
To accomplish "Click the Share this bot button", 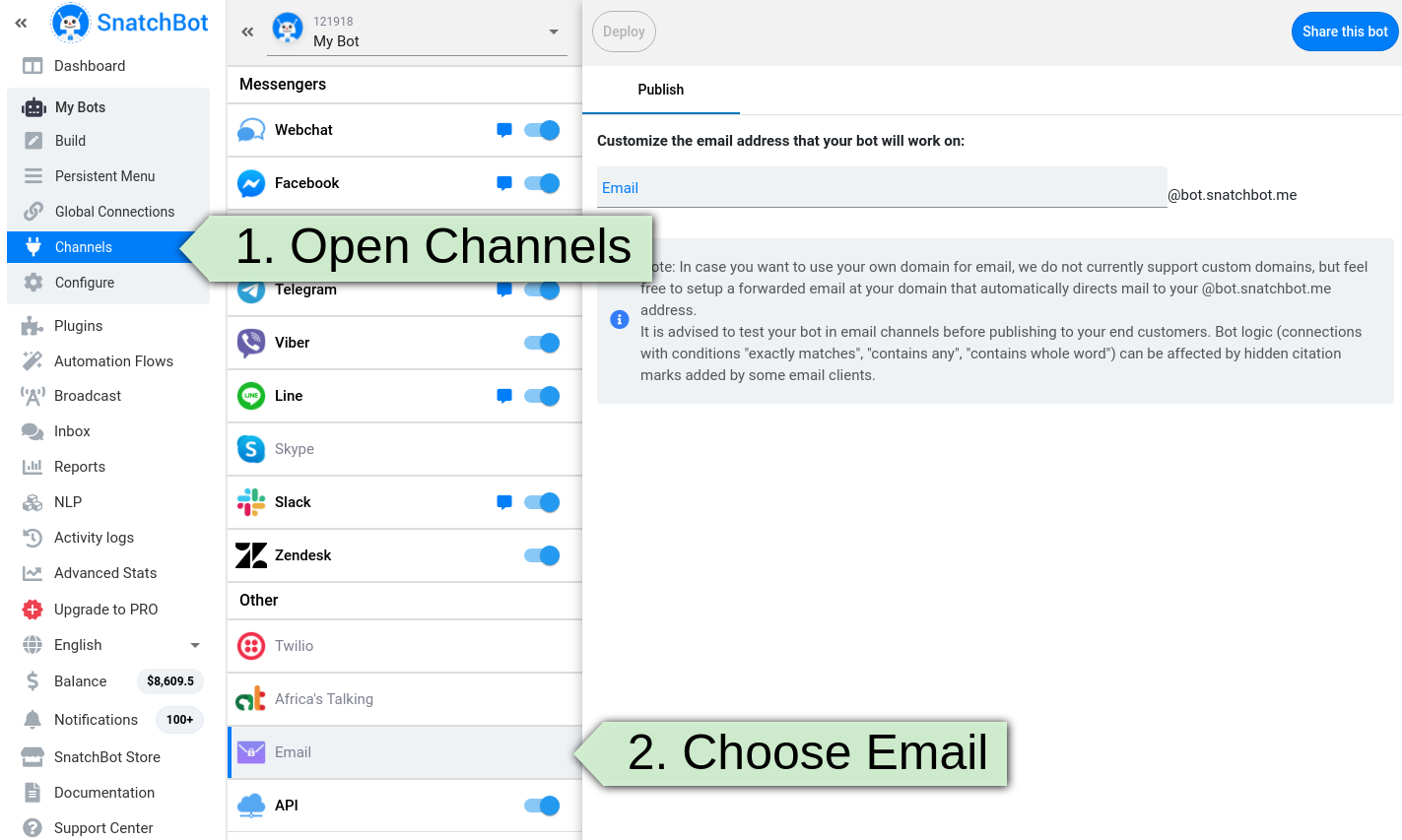I will click(1345, 32).
